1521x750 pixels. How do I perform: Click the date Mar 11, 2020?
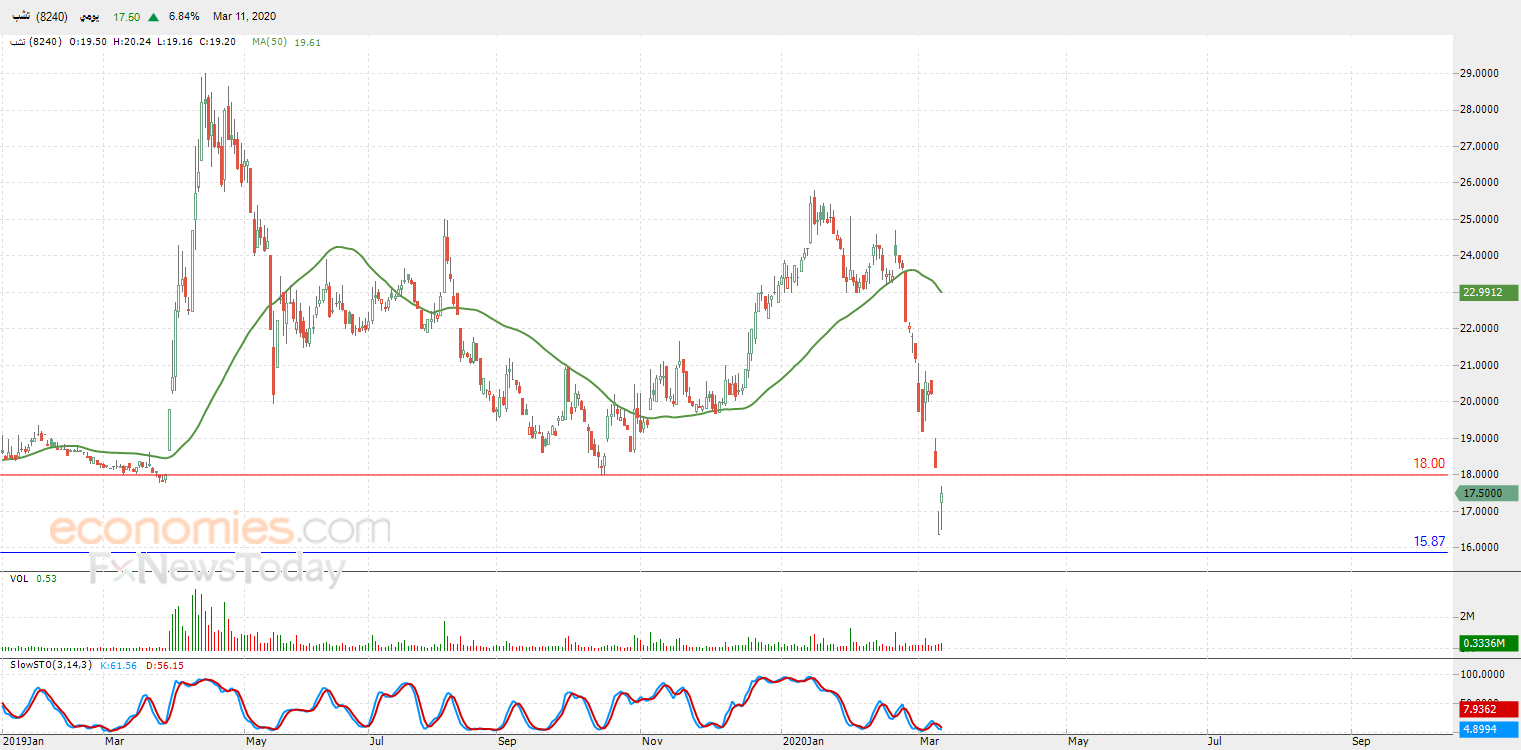point(243,17)
